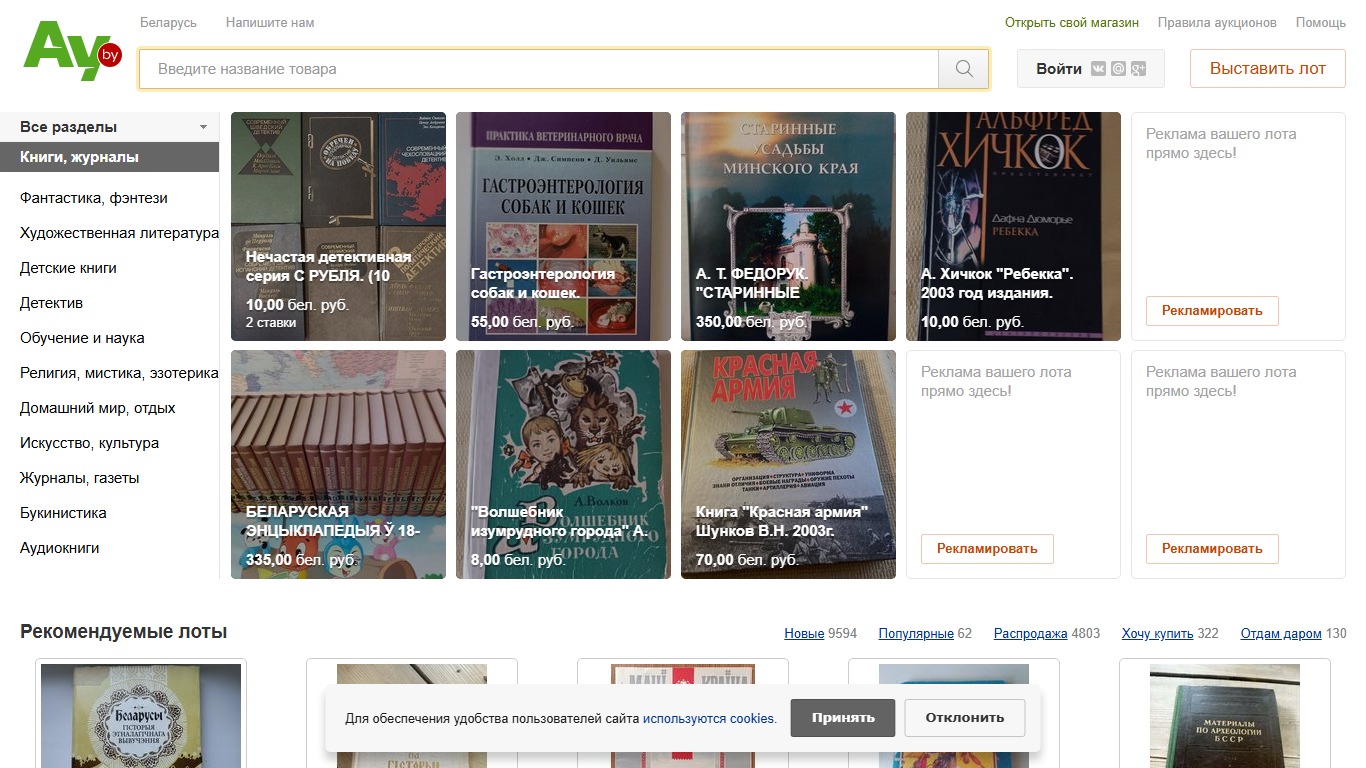Log in via the Google+ icon
This screenshot has height=768, width=1366.
(x=1138, y=69)
